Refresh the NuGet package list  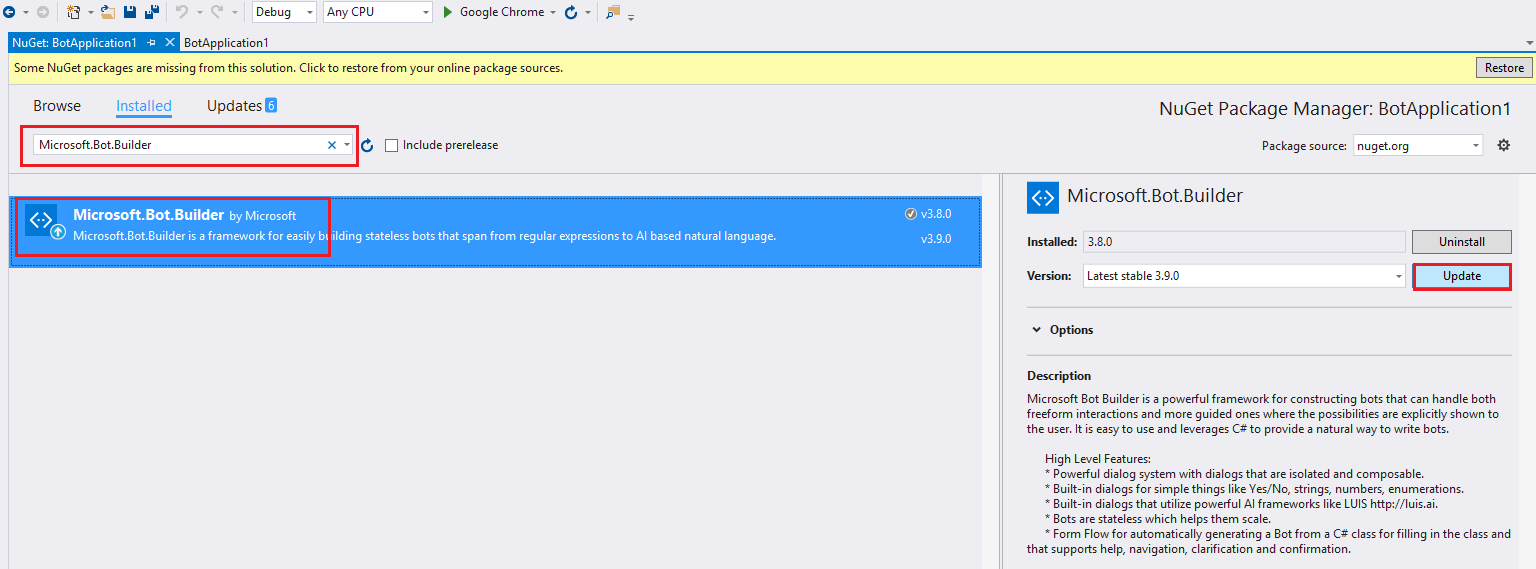(367, 145)
